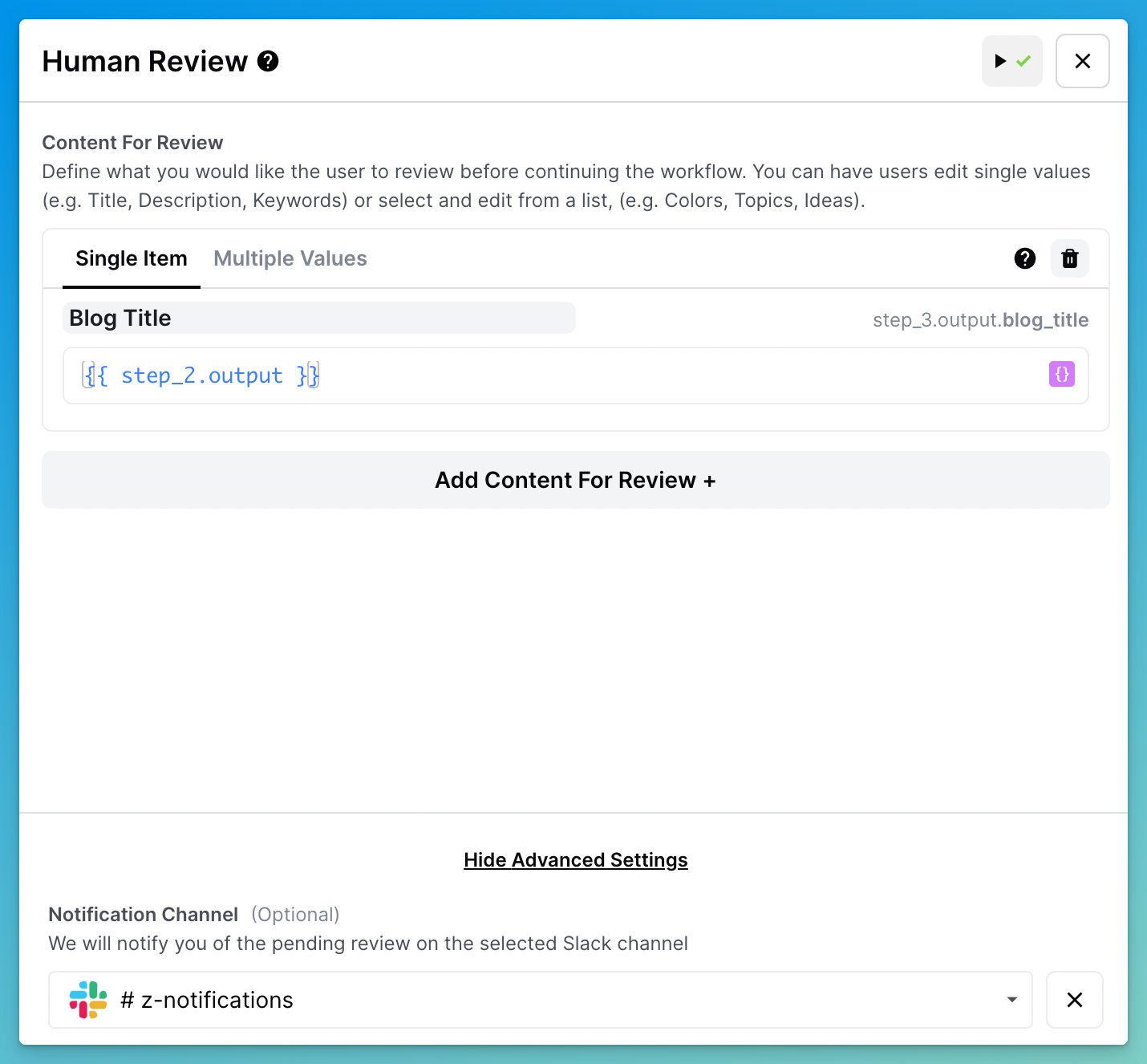Click the step_3.output.blog_title reference text
The image size is (1147, 1064).
point(980,320)
